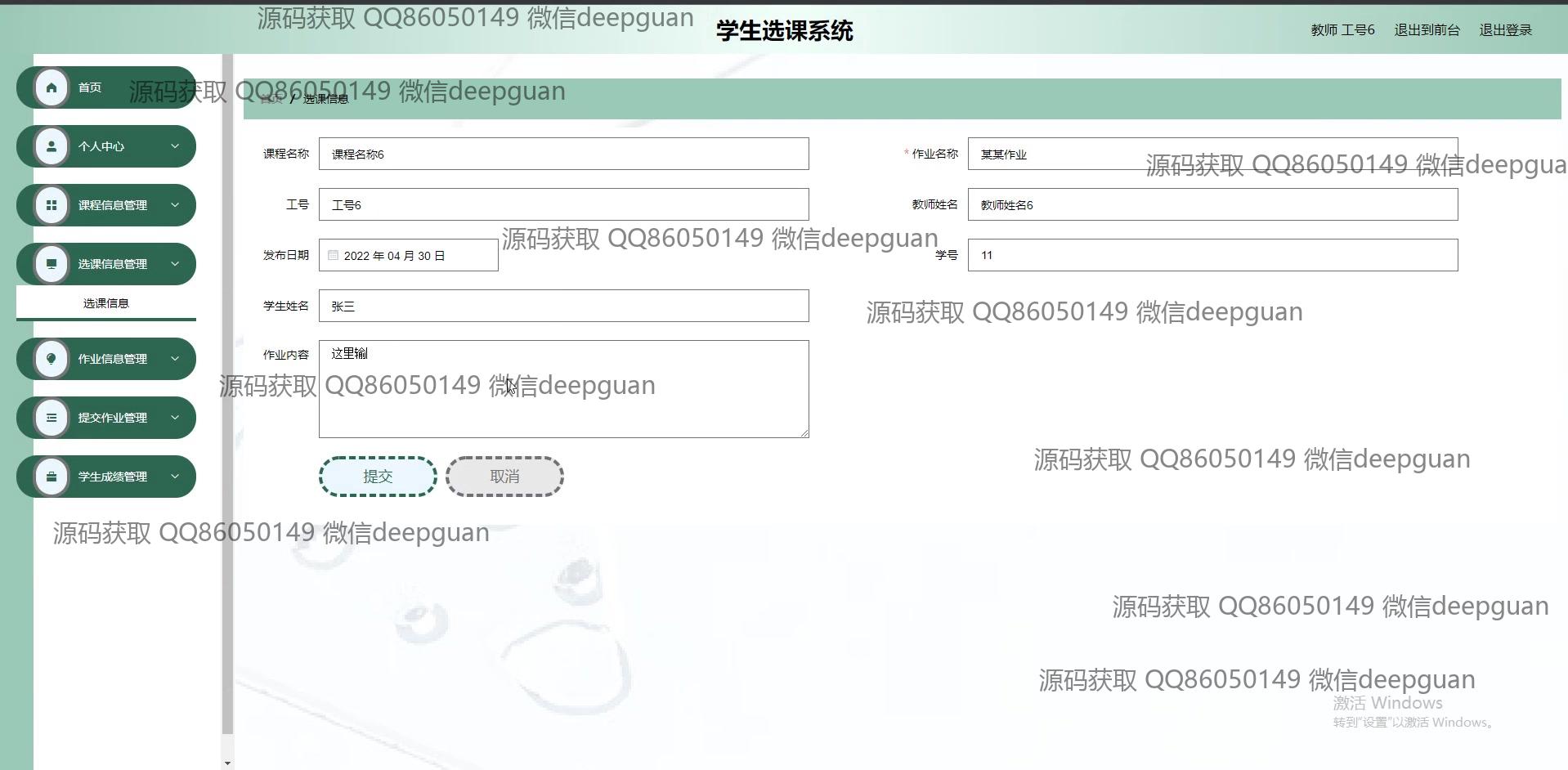
Task: Open the 作业信息管理 menu
Action: tap(106, 359)
